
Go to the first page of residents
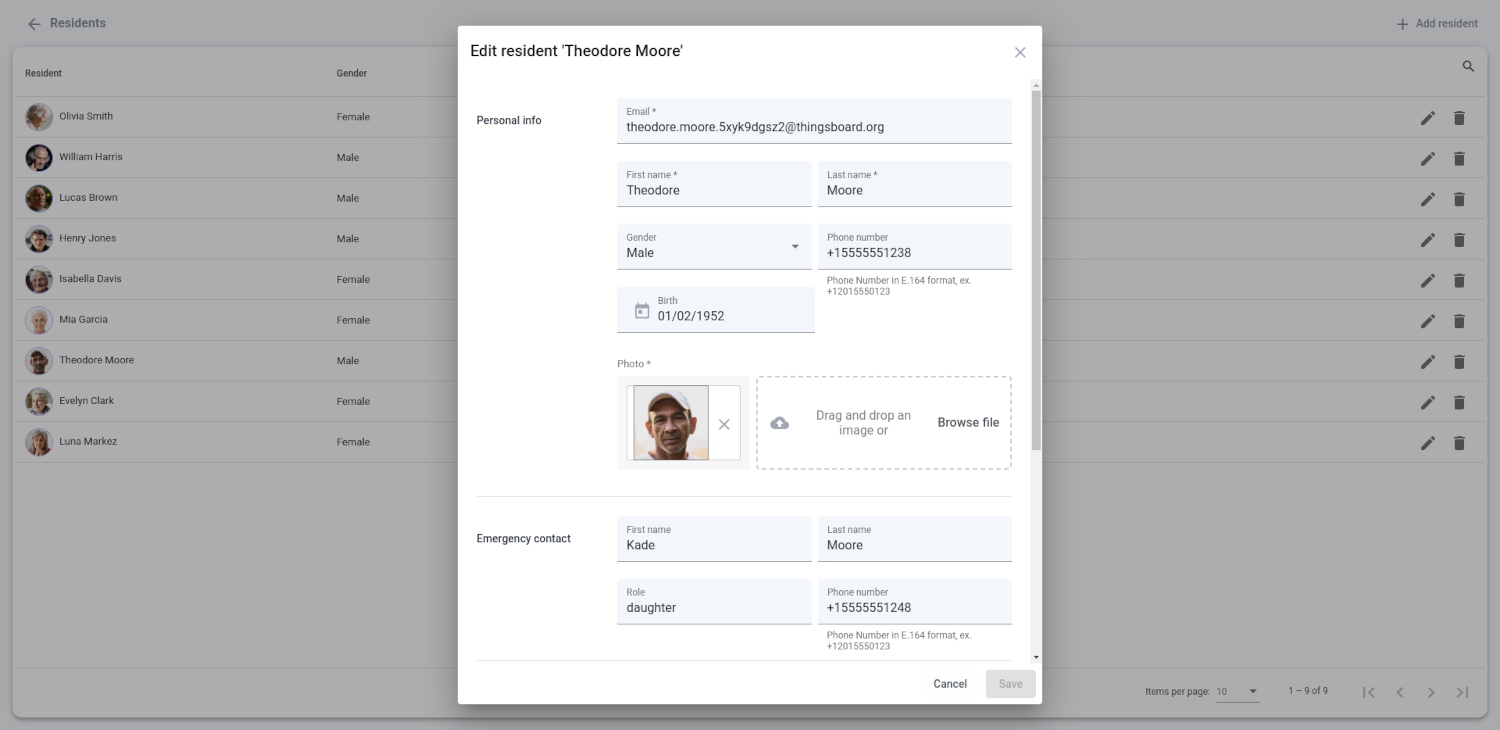tap(1369, 692)
